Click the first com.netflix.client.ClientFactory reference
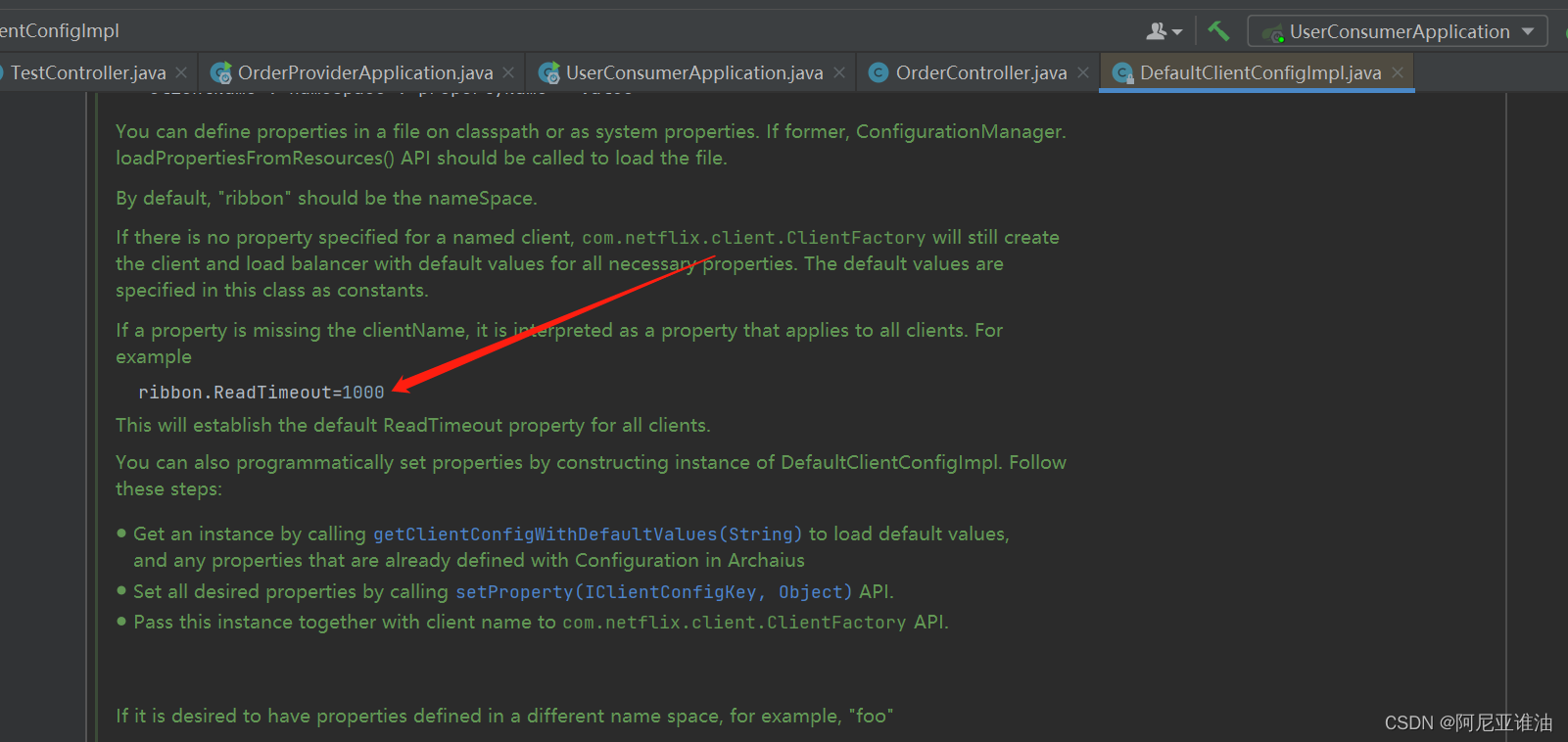Image resolution: width=1568 pixels, height=742 pixels. tap(754, 237)
